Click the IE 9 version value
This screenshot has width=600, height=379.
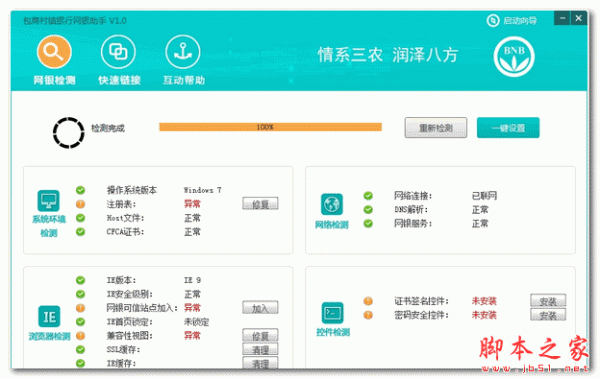pos(192,280)
